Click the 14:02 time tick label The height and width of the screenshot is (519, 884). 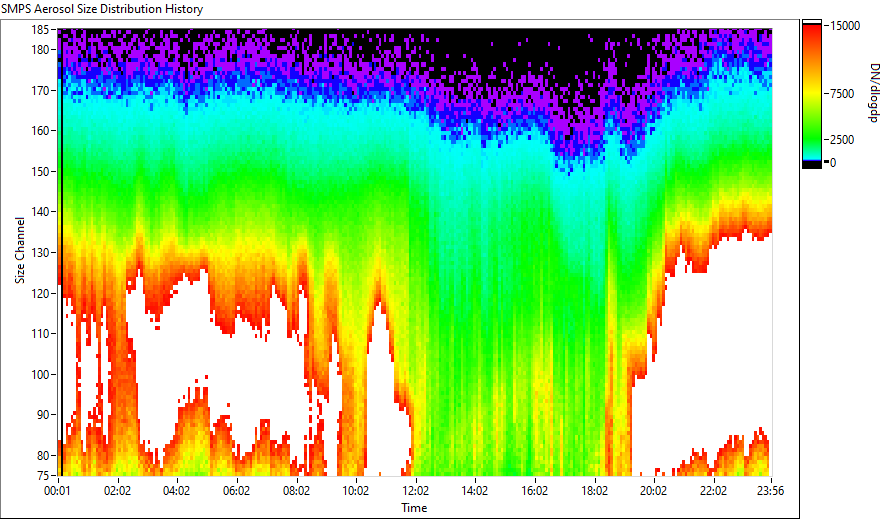point(475,491)
